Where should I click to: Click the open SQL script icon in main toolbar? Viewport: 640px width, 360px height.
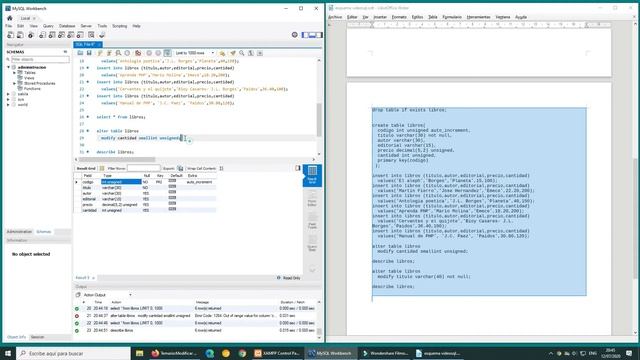click(20, 35)
